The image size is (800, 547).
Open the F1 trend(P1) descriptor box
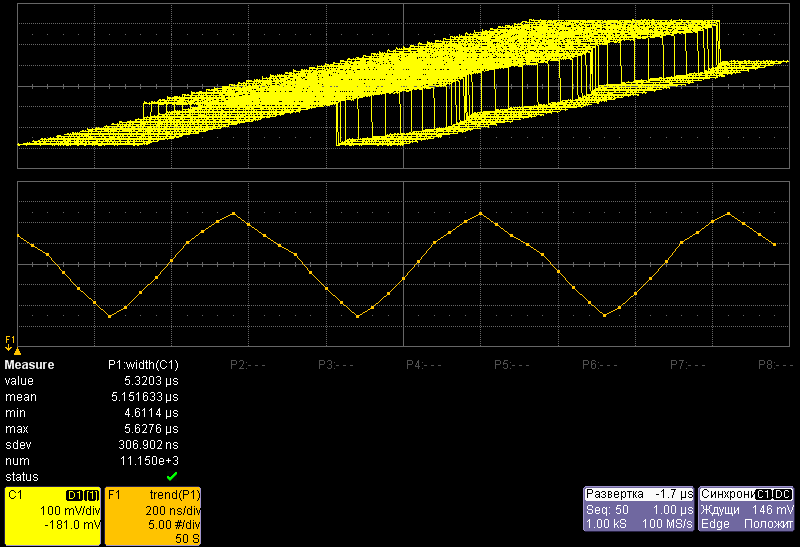point(152,516)
